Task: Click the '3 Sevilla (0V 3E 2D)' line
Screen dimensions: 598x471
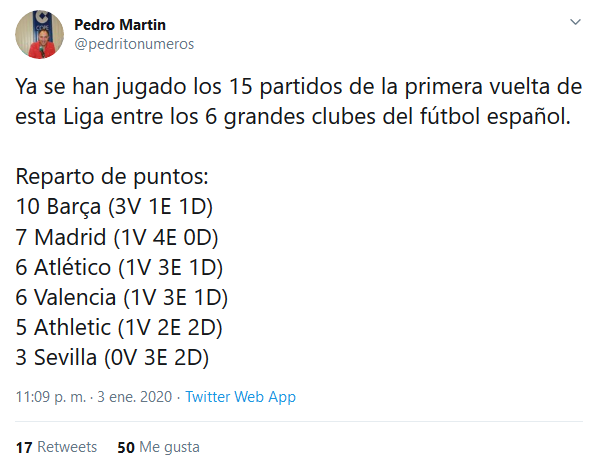Action: pyautogui.click(x=112, y=358)
